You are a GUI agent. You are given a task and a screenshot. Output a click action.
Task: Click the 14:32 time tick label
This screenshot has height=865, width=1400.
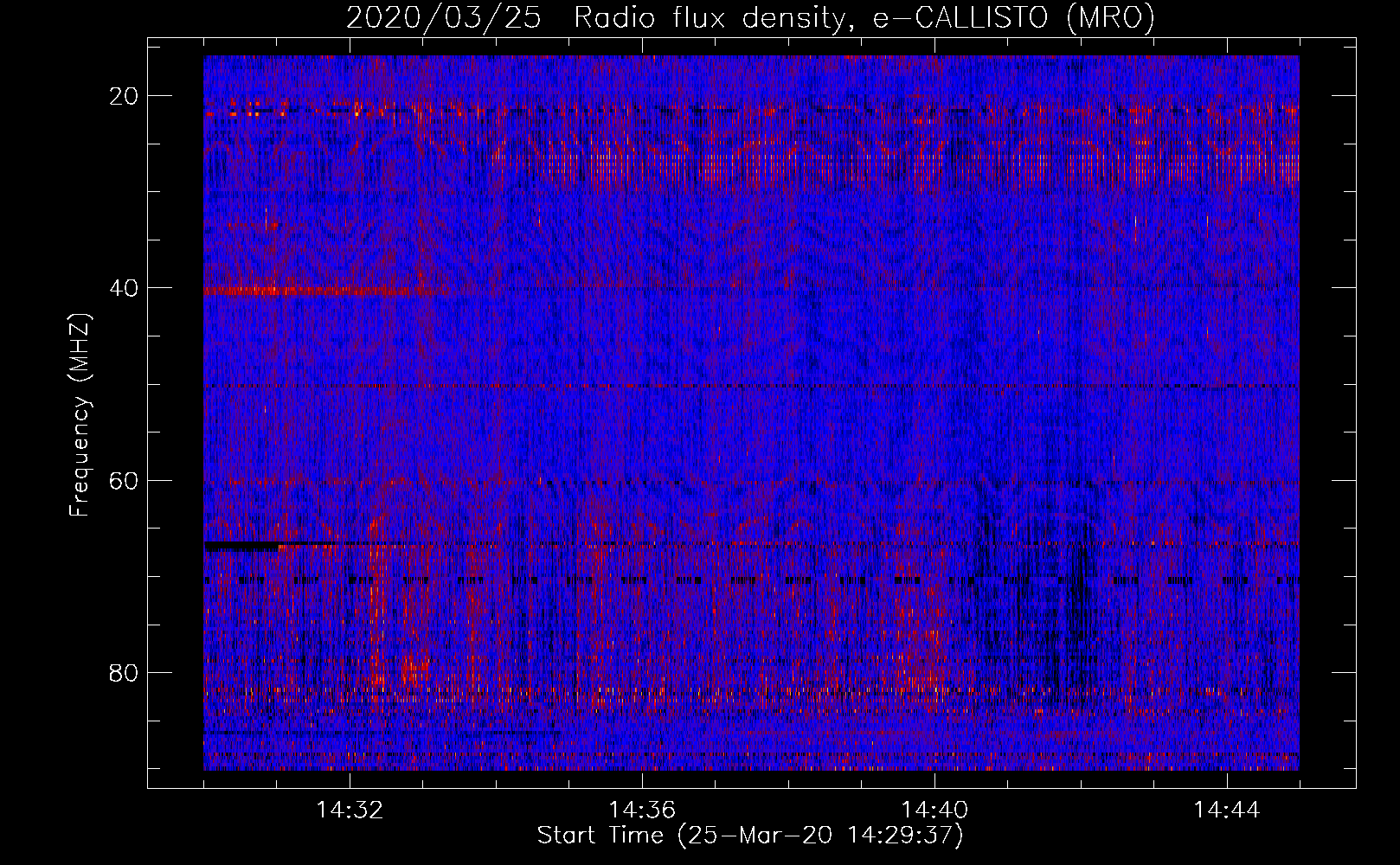pos(350,811)
